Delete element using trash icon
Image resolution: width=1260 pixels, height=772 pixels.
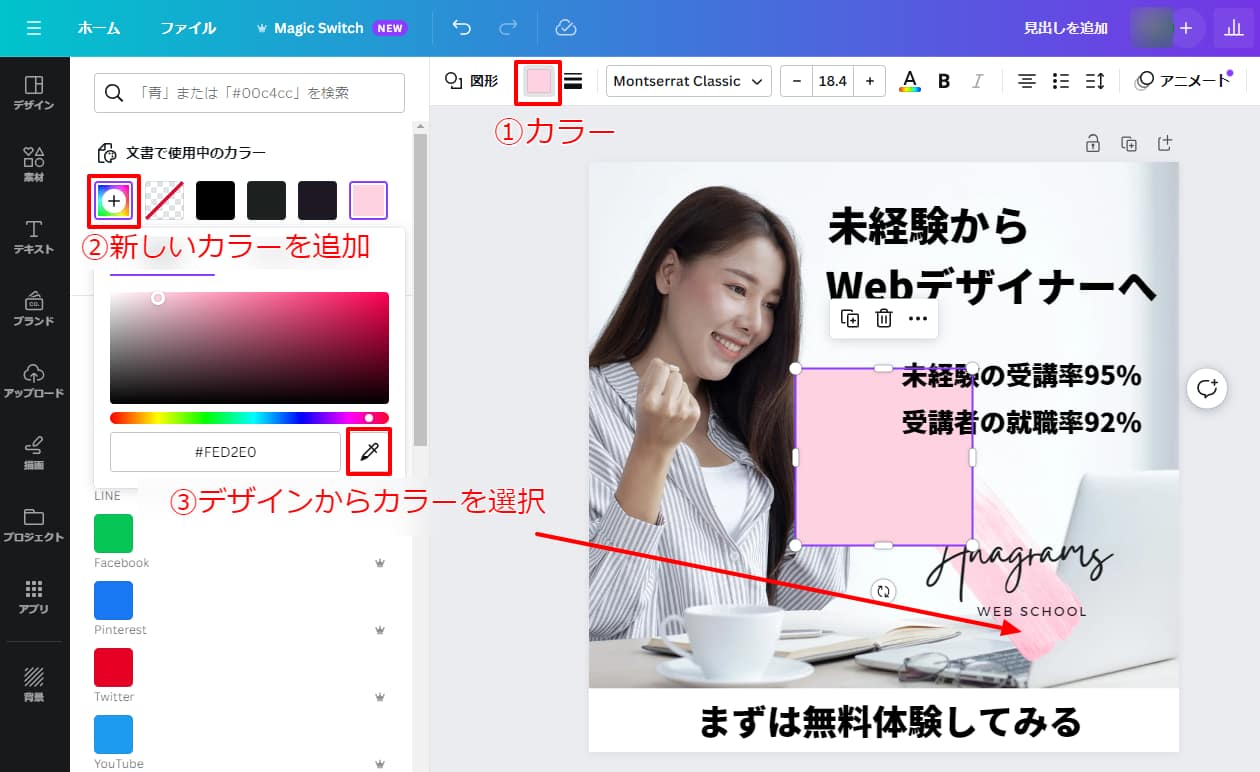click(884, 319)
